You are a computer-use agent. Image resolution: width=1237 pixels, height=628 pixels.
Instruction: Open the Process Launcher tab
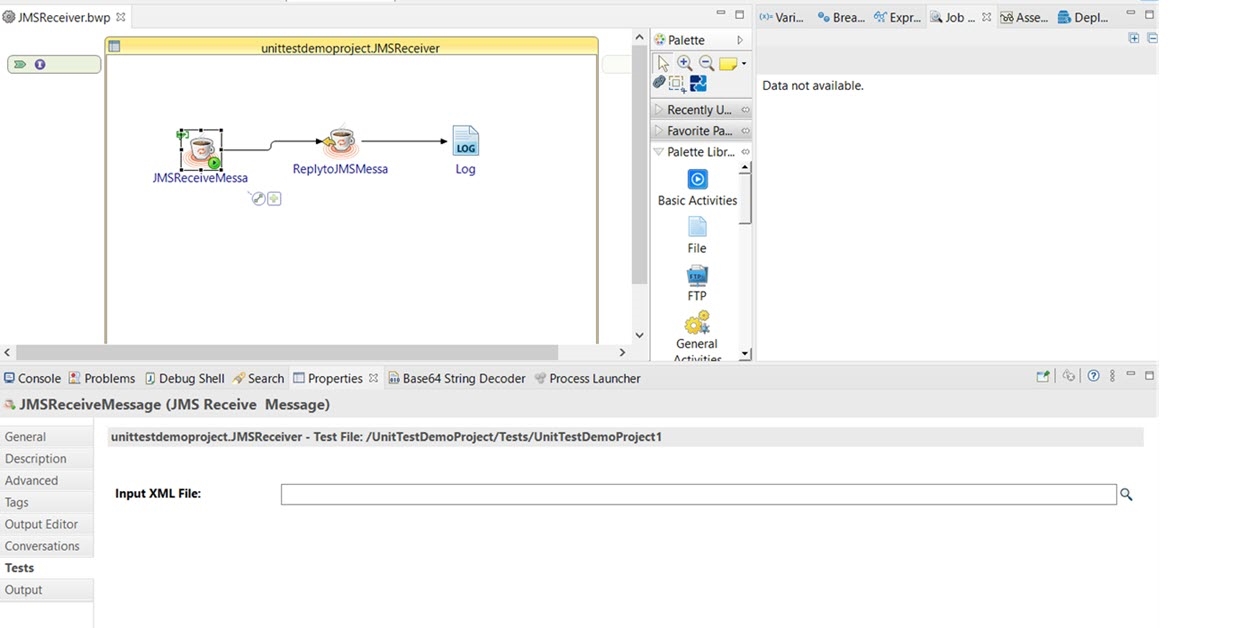coord(588,378)
